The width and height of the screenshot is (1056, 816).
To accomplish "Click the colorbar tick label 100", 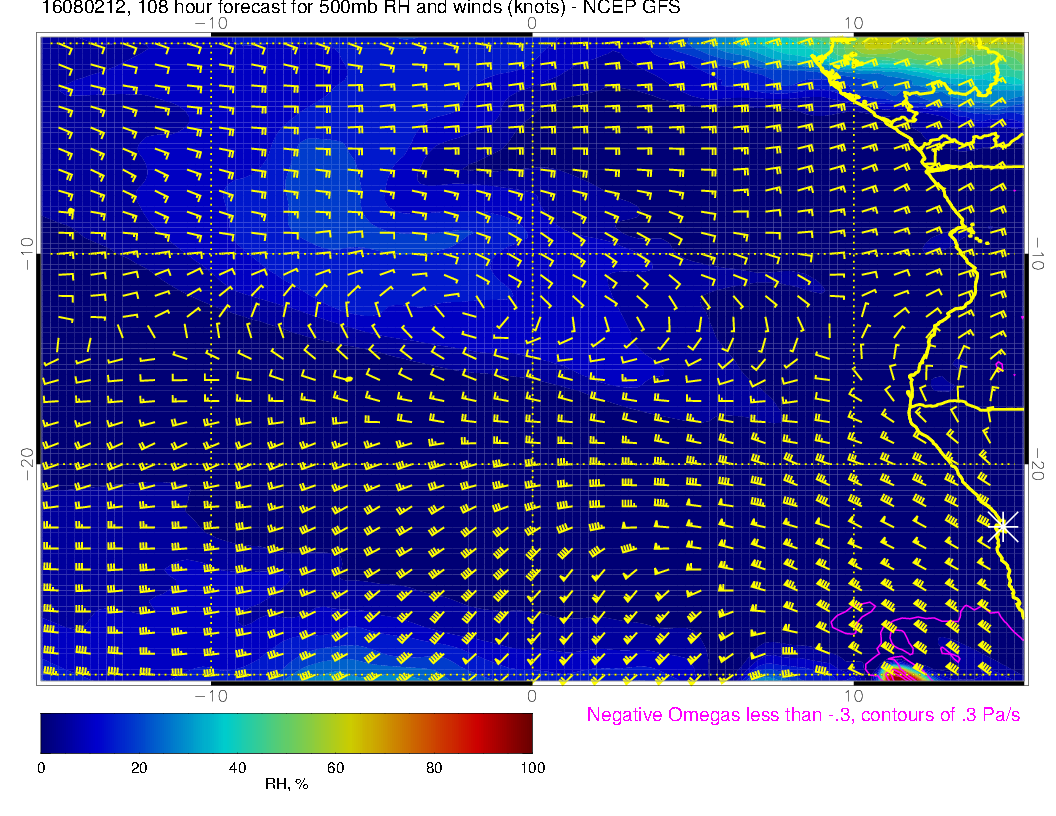I will (x=532, y=768).
